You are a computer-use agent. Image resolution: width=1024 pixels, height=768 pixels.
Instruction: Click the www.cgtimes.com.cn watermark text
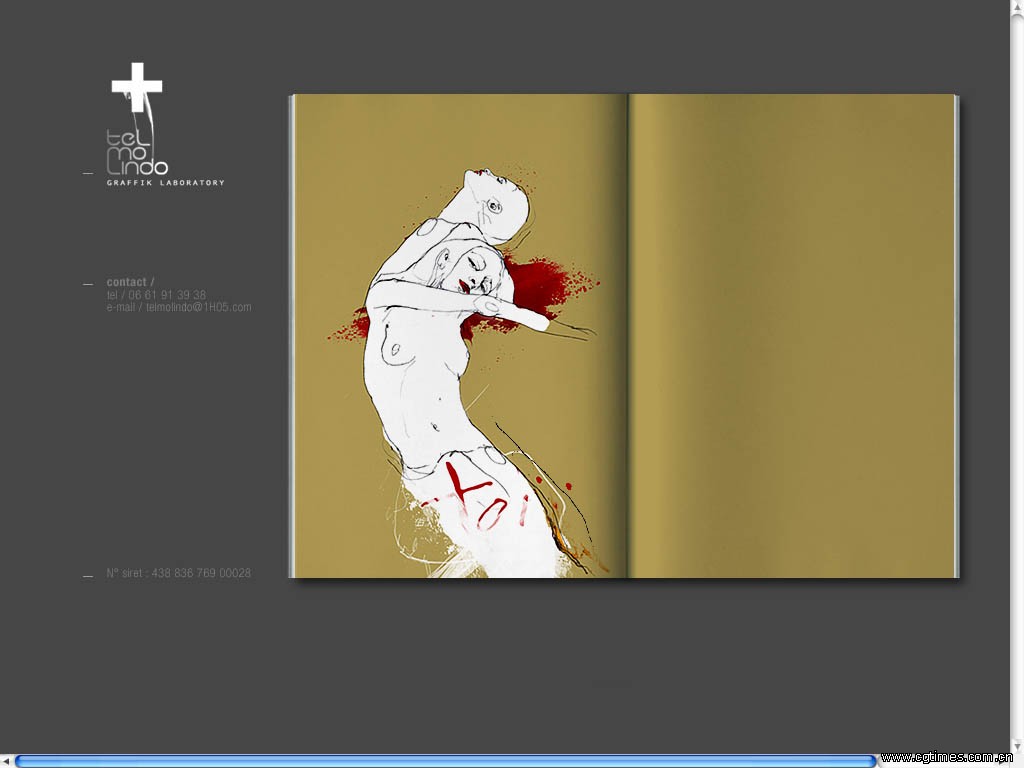point(950,758)
